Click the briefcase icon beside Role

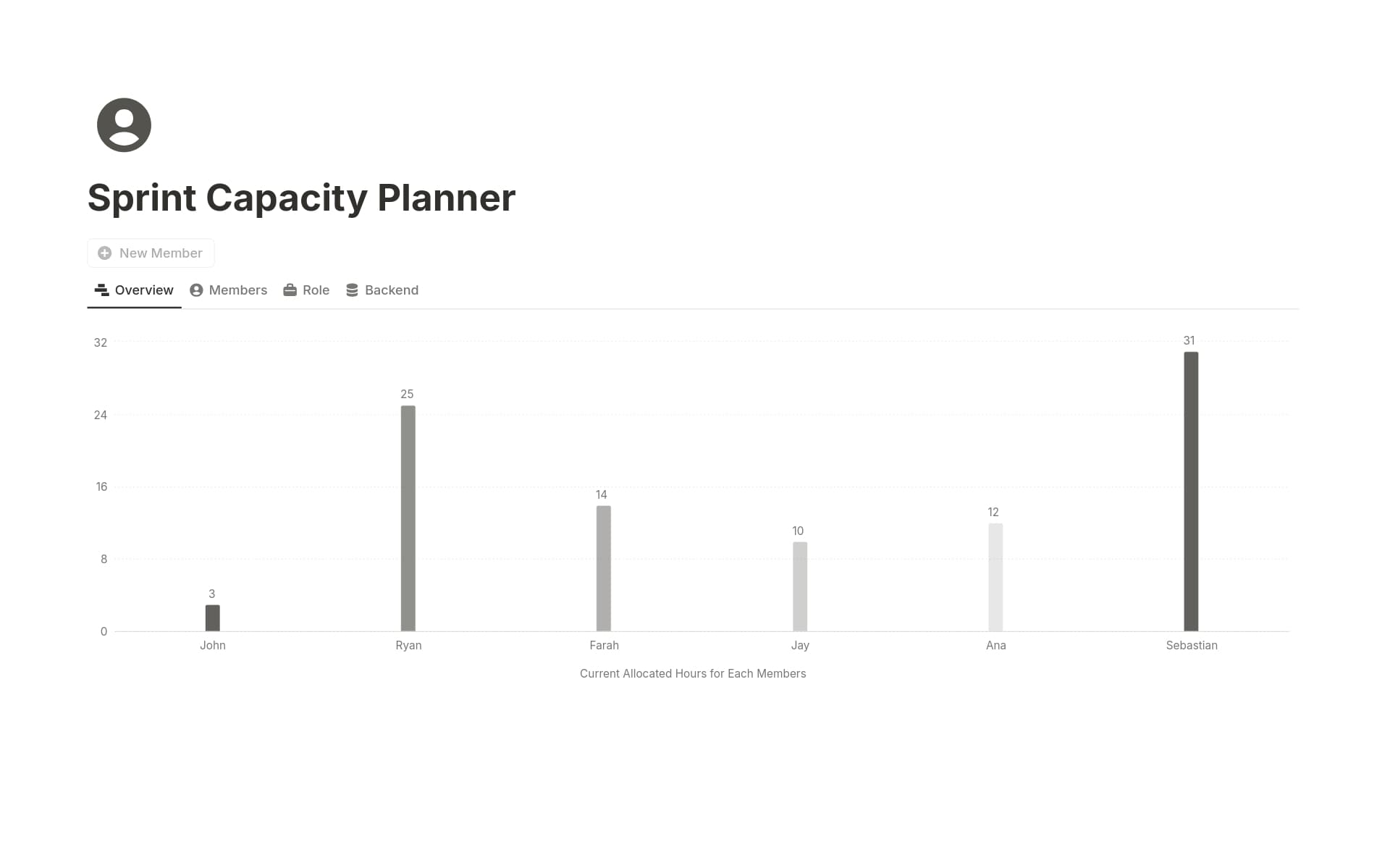coord(289,289)
